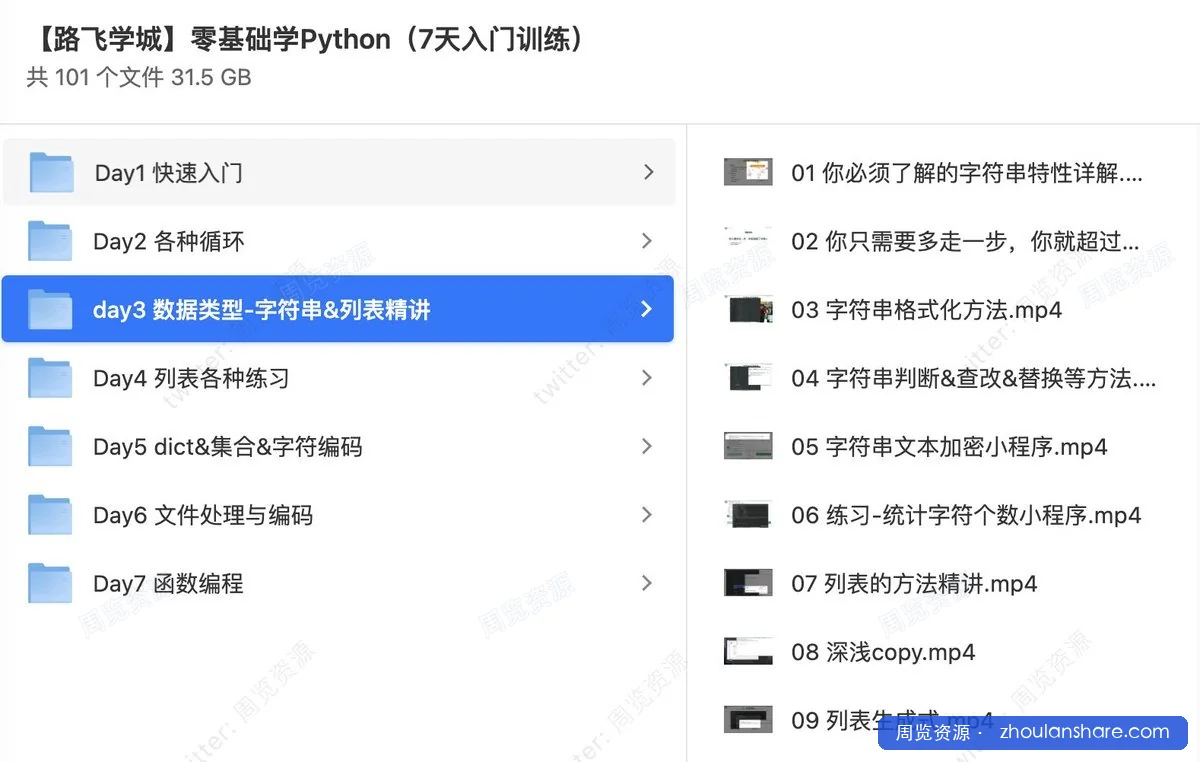Click the Day2 各种循环 folder icon

tap(50, 241)
